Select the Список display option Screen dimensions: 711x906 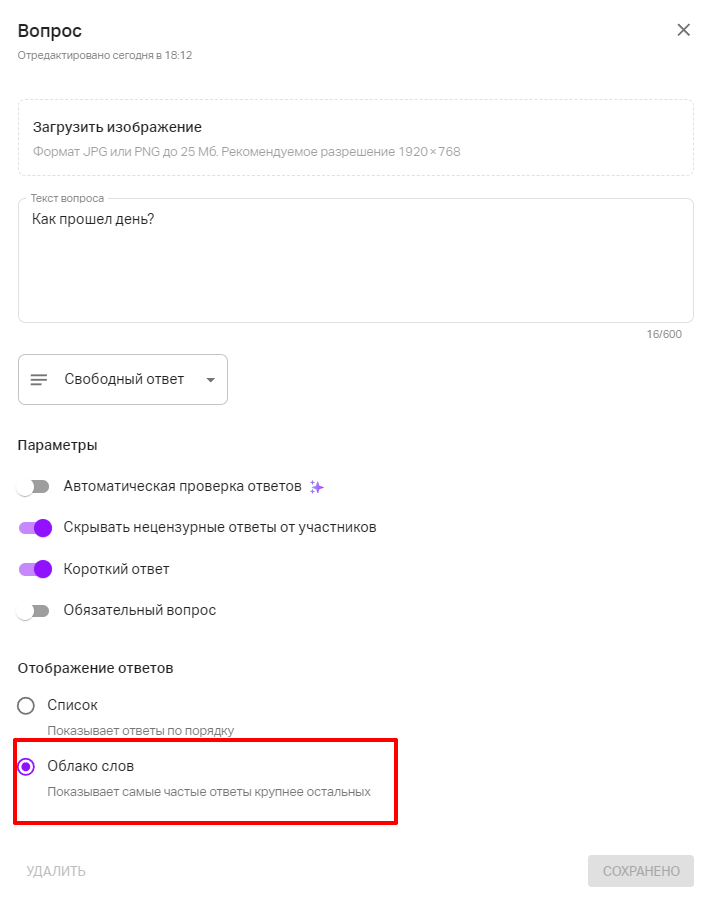click(x=27, y=706)
